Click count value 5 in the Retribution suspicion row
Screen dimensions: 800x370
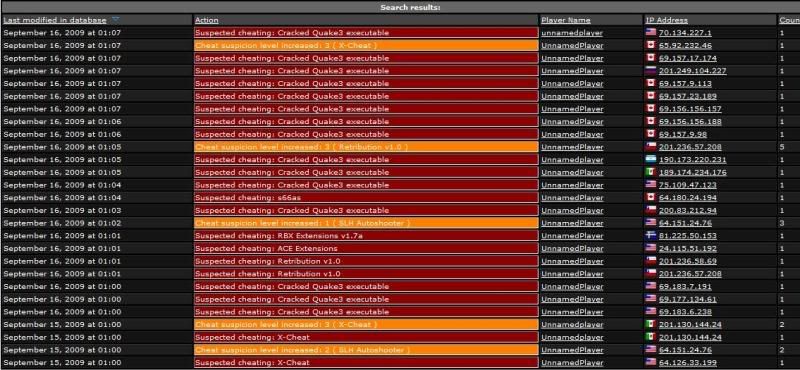782,147
